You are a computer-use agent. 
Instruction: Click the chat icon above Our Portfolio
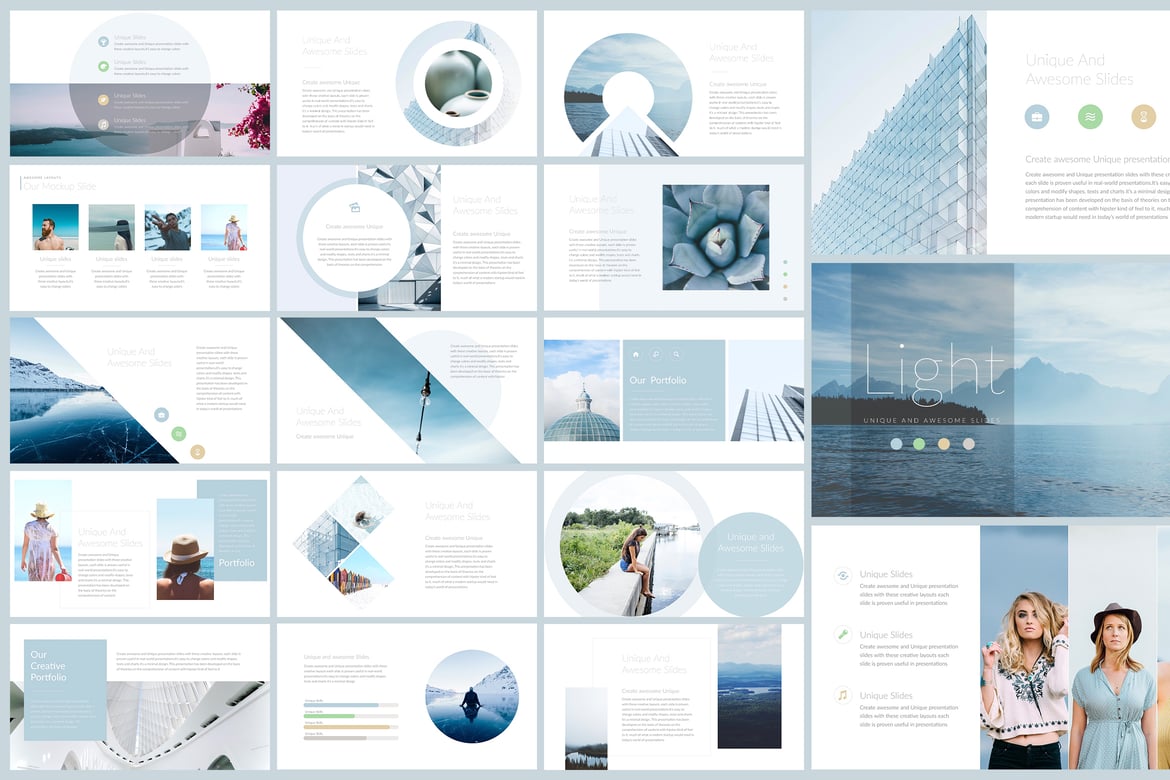pos(656,354)
